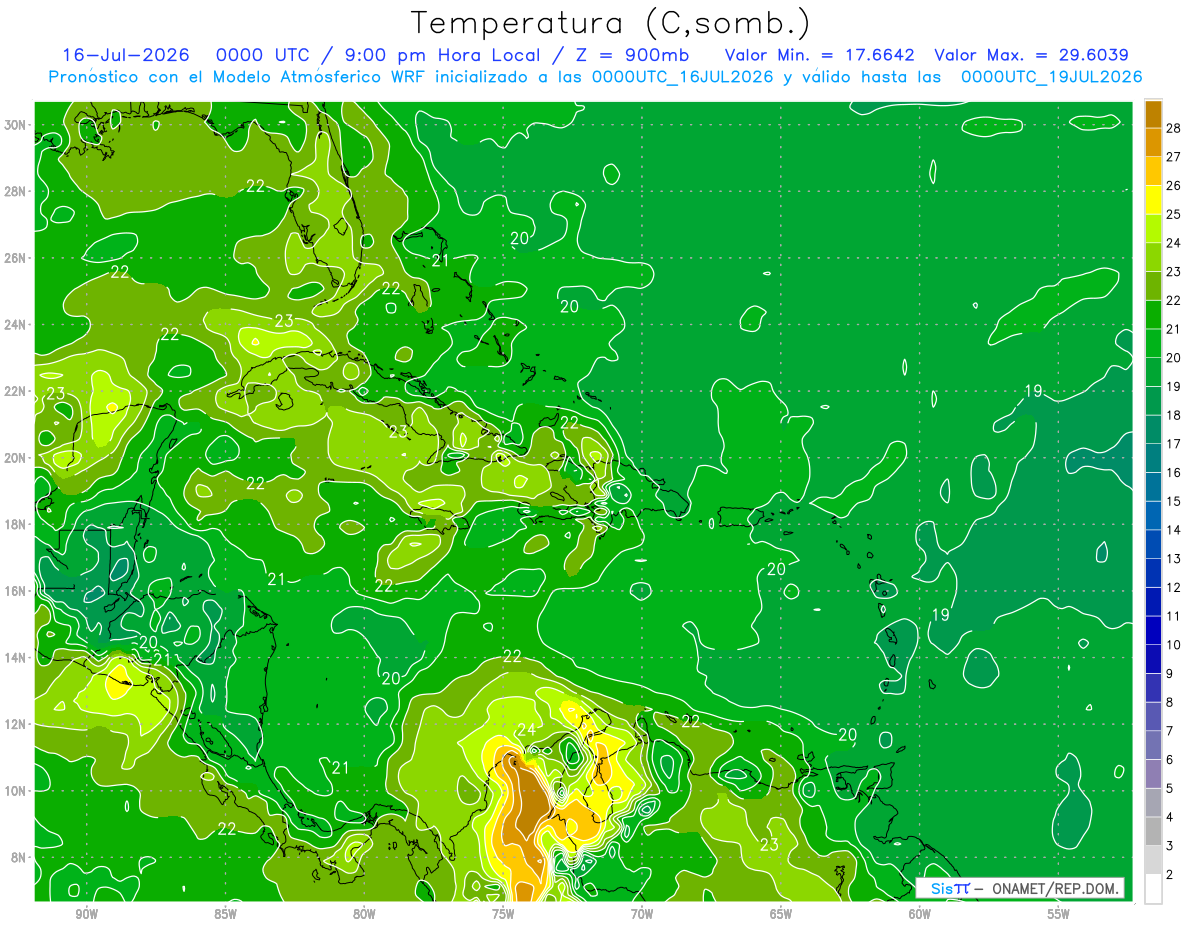Select the "Valor Max. = 29.6039" text
The height and width of the screenshot is (927, 1200).
(1032, 55)
